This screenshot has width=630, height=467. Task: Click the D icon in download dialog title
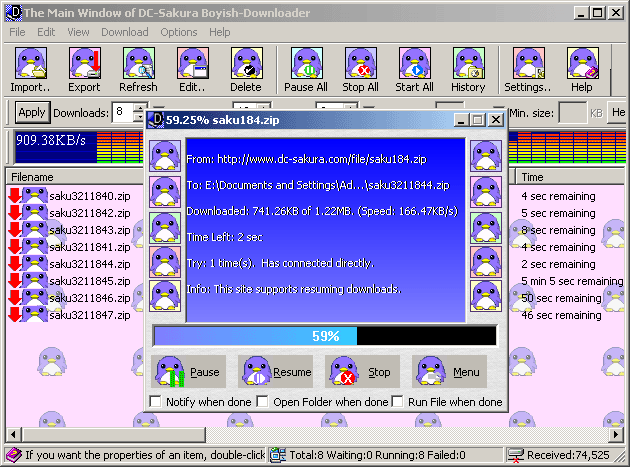pyautogui.click(x=155, y=120)
